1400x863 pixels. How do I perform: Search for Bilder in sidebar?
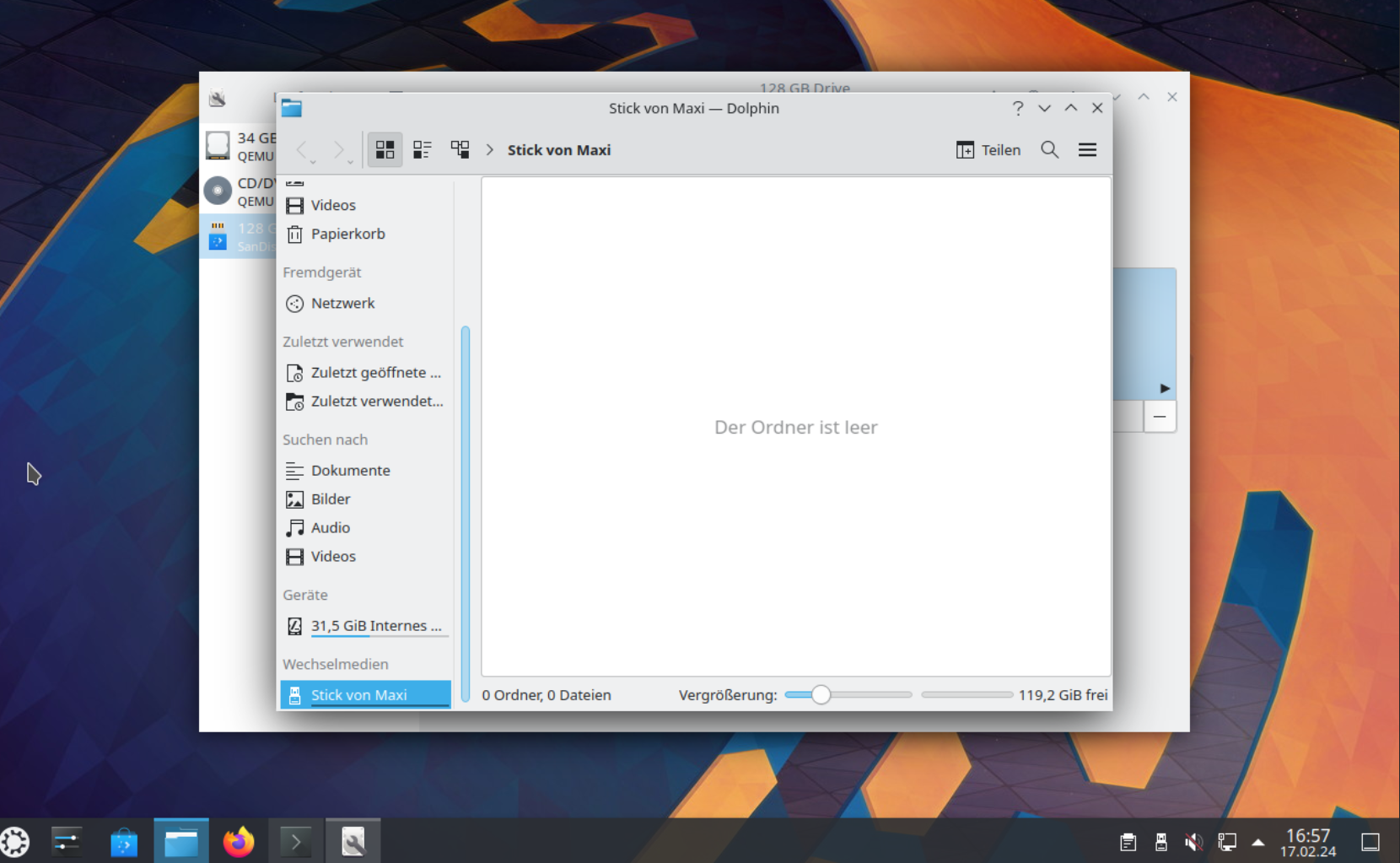(330, 499)
